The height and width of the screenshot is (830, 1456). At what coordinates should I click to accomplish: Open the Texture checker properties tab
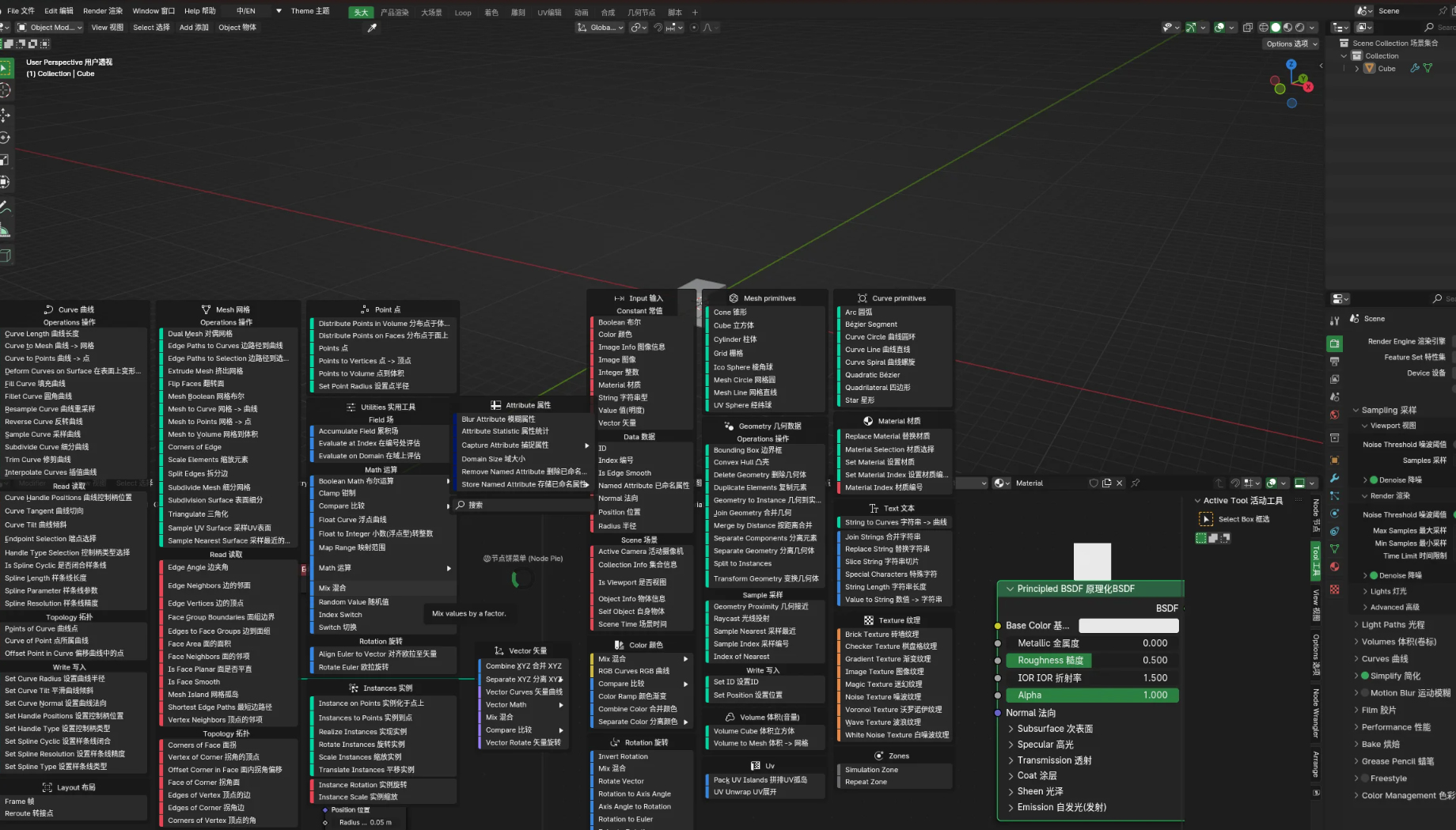[1334, 589]
